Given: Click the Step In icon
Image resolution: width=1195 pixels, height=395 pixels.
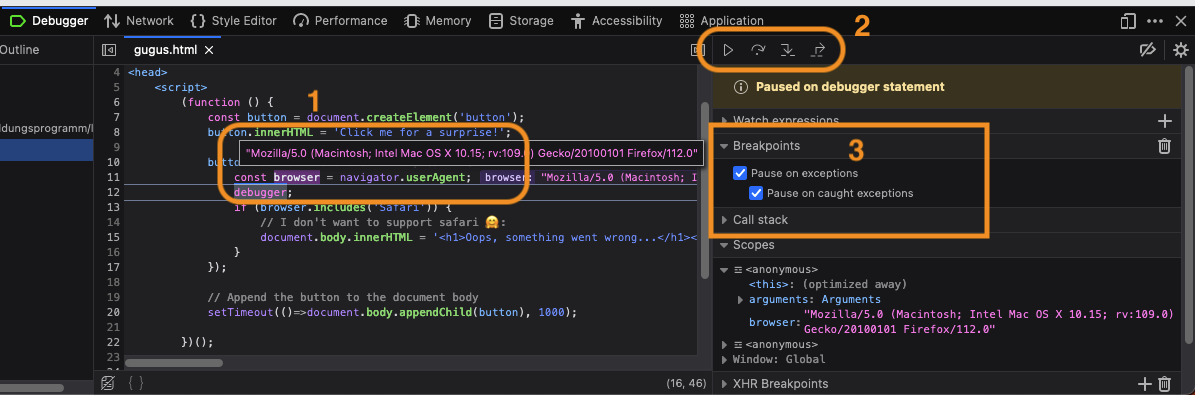Looking at the screenshot, I should click(x=788, y=50).
